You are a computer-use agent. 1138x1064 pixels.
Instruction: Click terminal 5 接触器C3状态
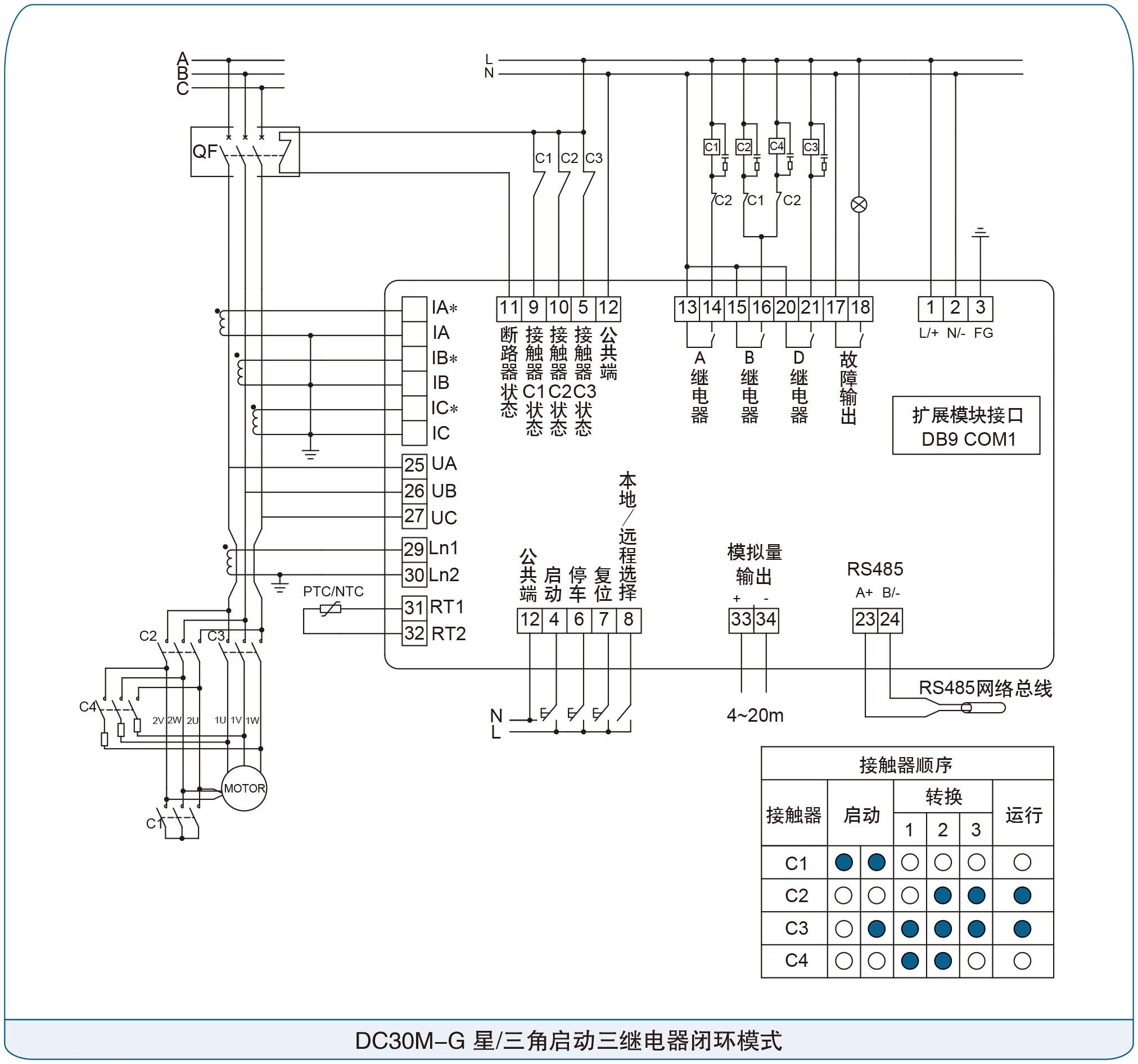tap(583, 308)
